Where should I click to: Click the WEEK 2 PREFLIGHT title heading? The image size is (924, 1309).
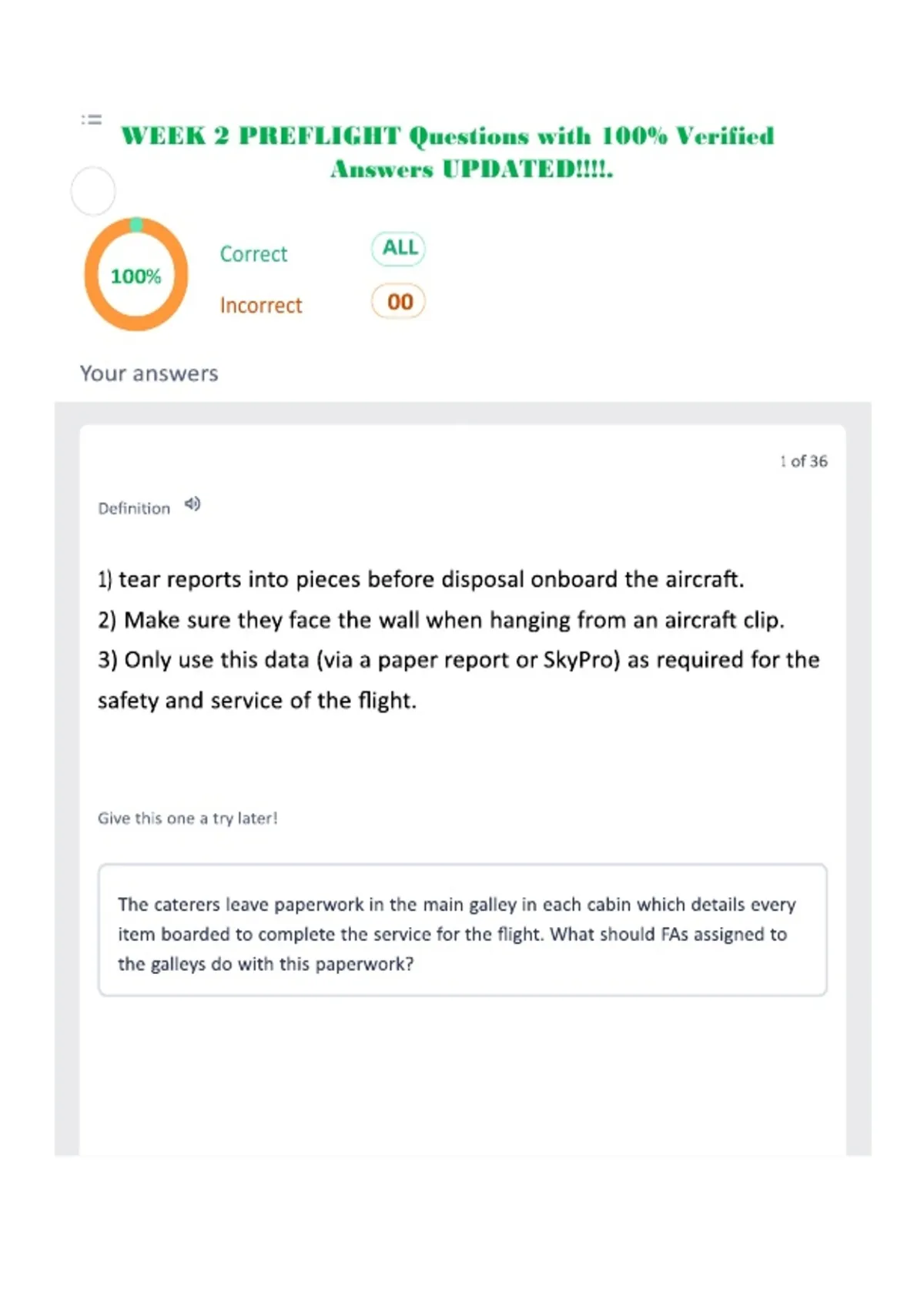coord(447,136)
